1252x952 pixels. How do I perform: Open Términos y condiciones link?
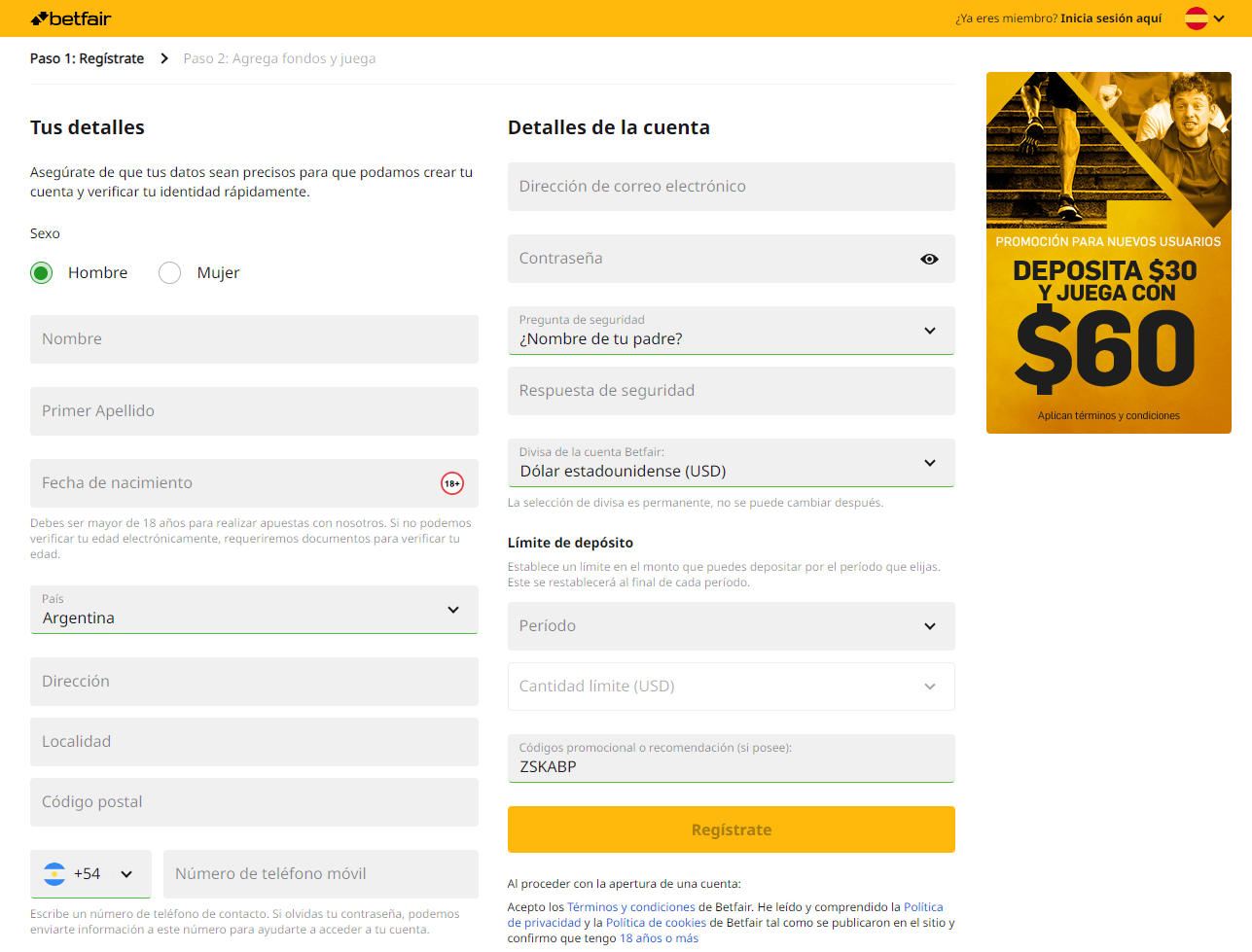[631, 907]
